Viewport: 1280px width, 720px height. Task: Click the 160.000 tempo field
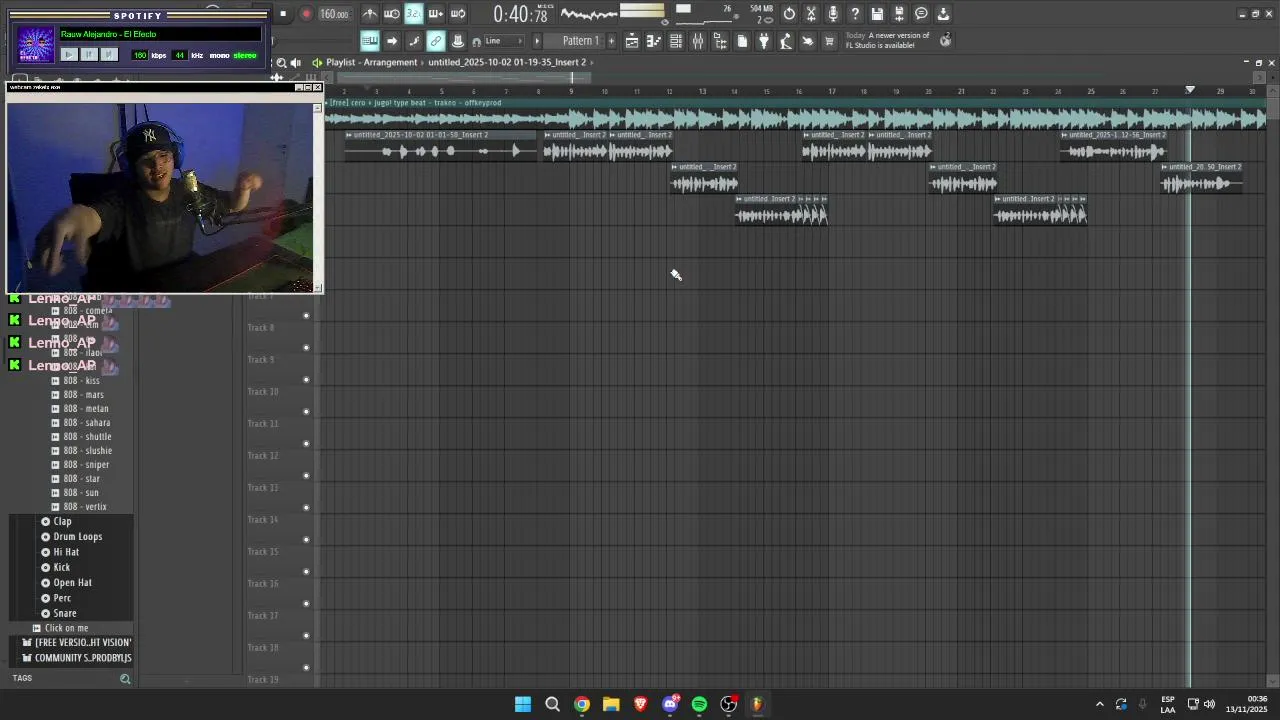[x=334, y=14]
